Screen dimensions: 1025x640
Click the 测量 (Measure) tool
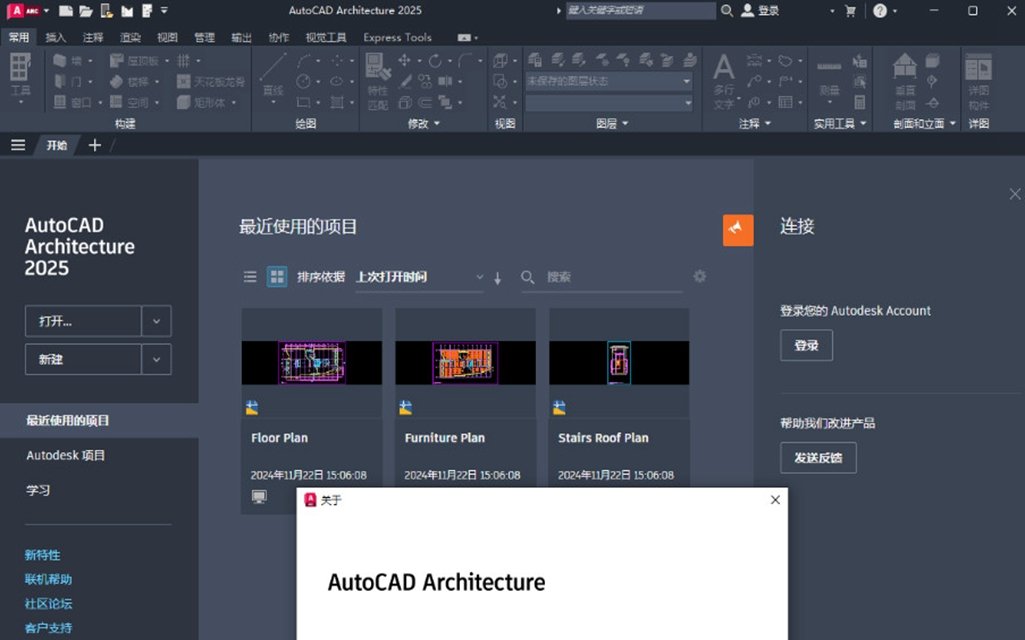(829, 78)
